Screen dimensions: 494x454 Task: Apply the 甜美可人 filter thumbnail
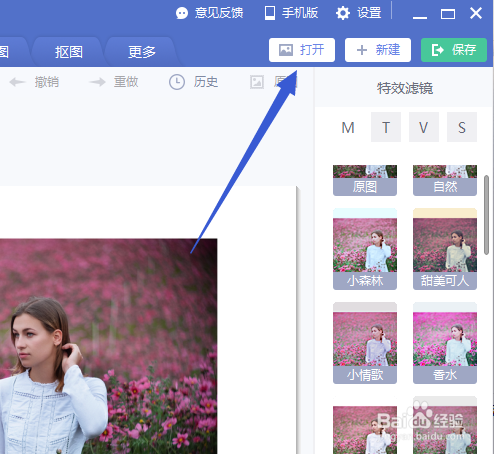click(x=445, y=249)
